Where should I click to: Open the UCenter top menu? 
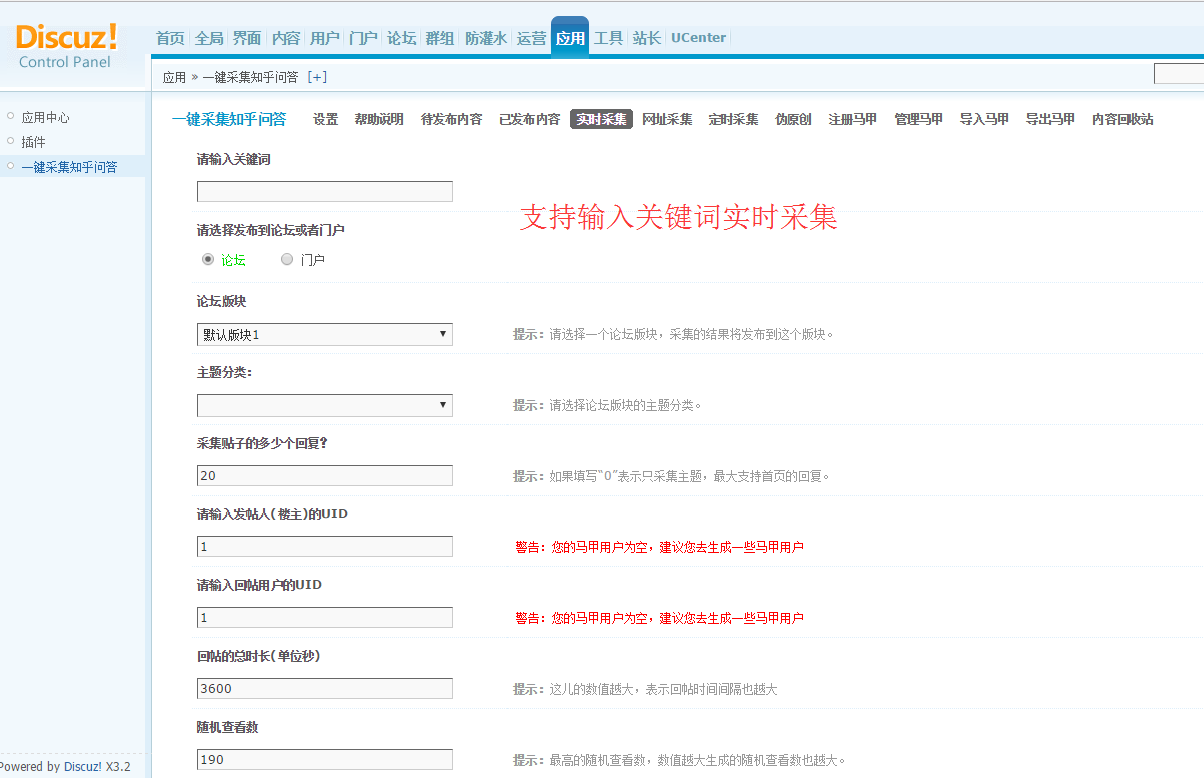pyautogui.click(x=699, y=38)
